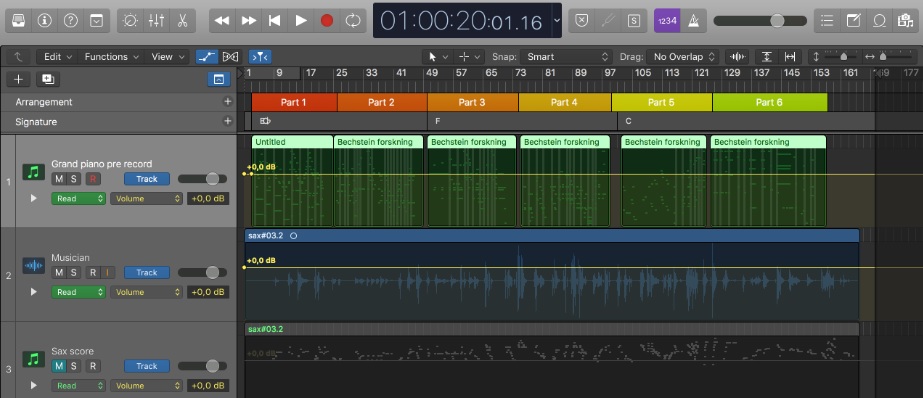Adjust the master volume slider
Viewport: 923px width, 398px height.
click(x=760, y=21)
